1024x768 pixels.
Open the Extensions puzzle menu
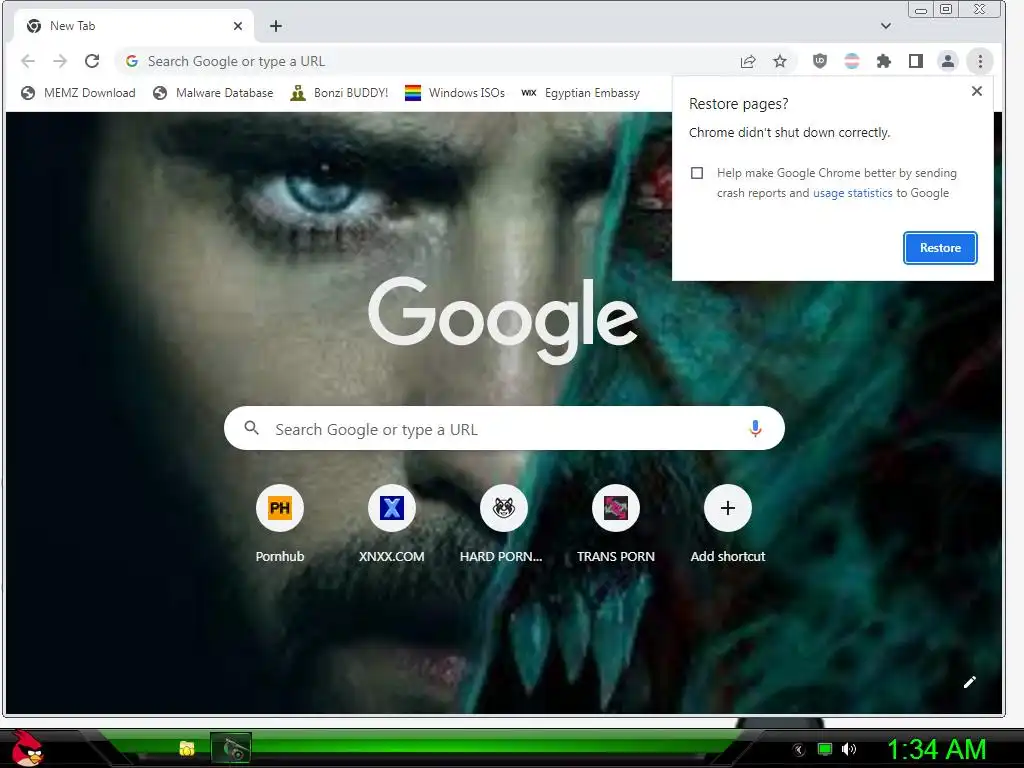click(x=884, y=61)
